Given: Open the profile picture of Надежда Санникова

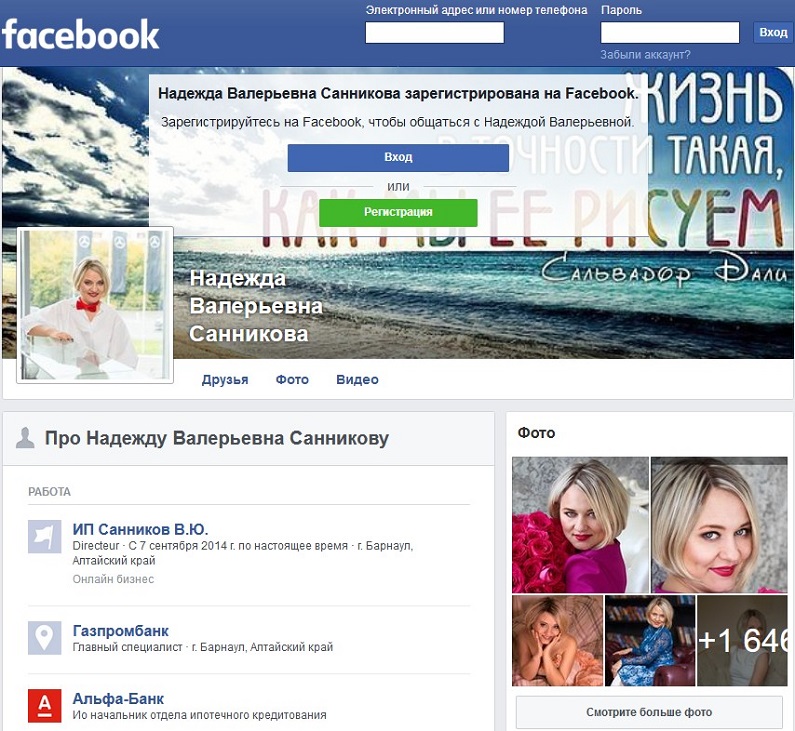Looking at the screenshot, I should pyautogui.click(x=95, y=305).
